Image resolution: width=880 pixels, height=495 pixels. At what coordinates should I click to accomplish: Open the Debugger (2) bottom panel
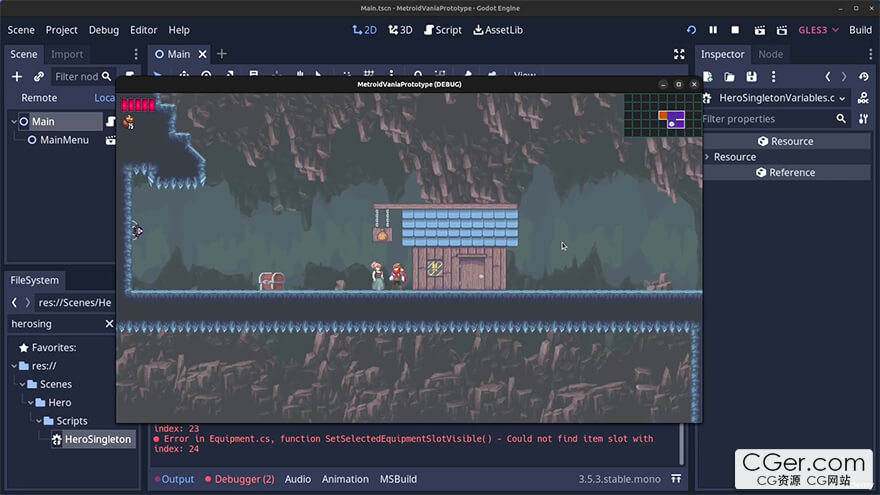(240, 479)
